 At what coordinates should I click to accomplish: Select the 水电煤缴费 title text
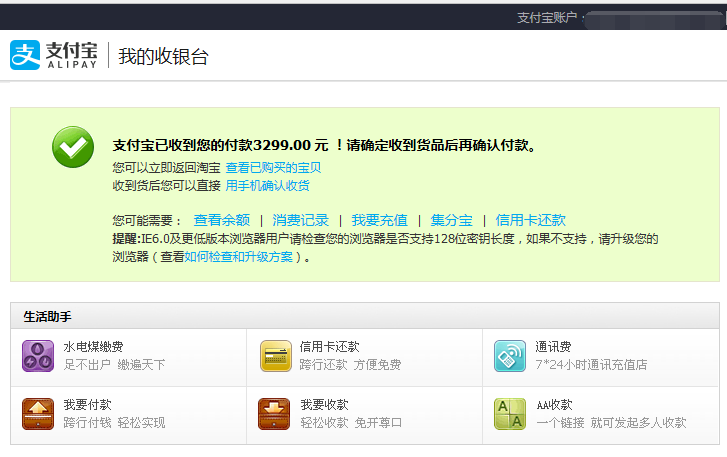coord(93,347)
